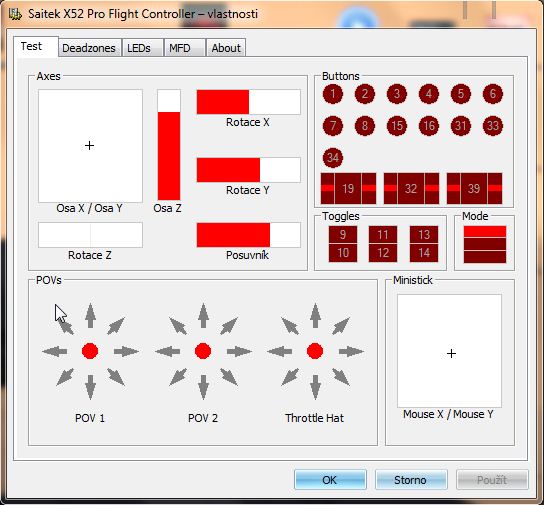Click the Rotace Y axis bar
The image size is (544, 505).
(x=248, y=170)
